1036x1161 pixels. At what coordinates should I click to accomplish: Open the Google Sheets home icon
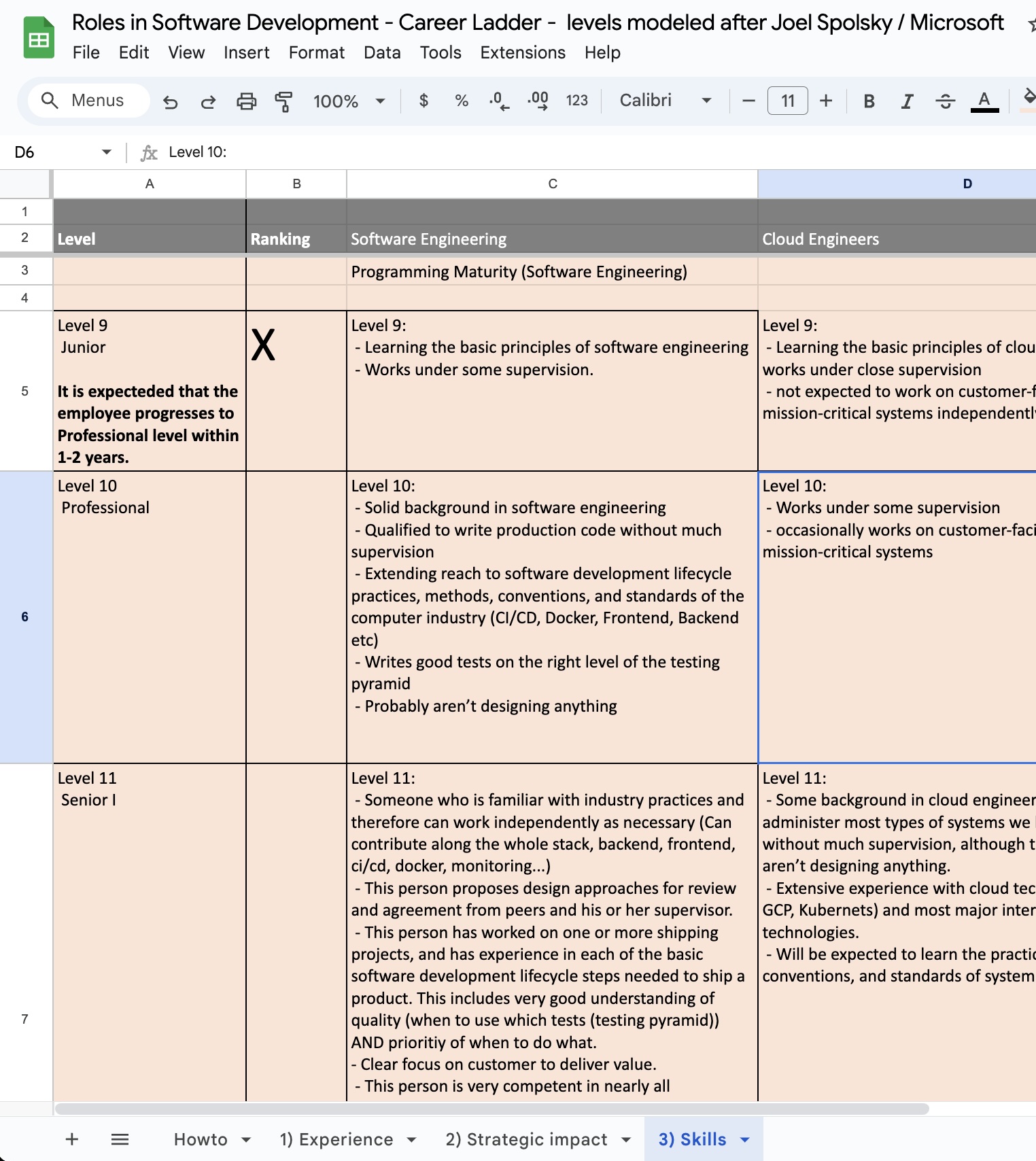(39, 38)
